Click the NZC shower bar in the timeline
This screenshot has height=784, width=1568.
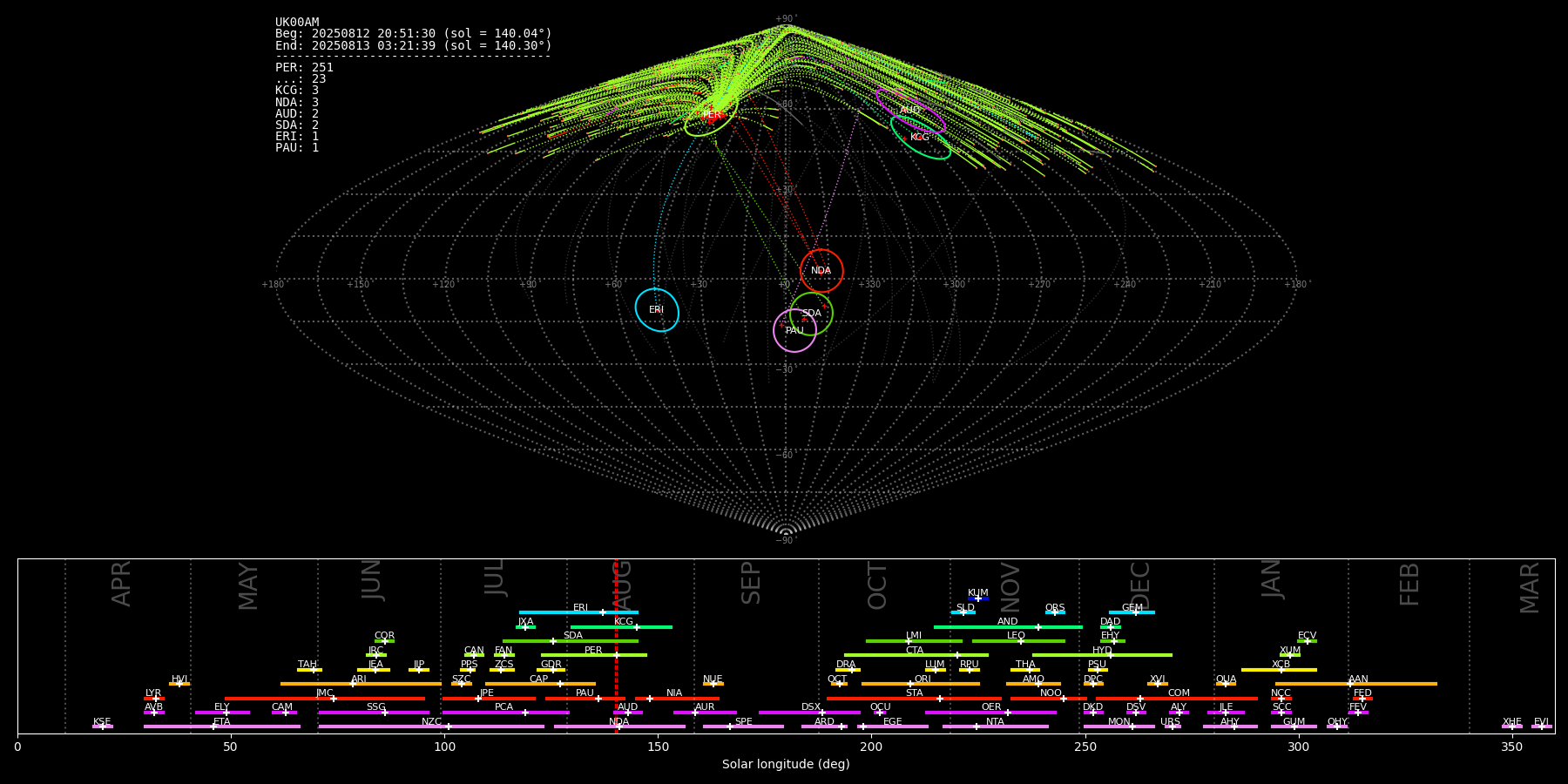431,727
